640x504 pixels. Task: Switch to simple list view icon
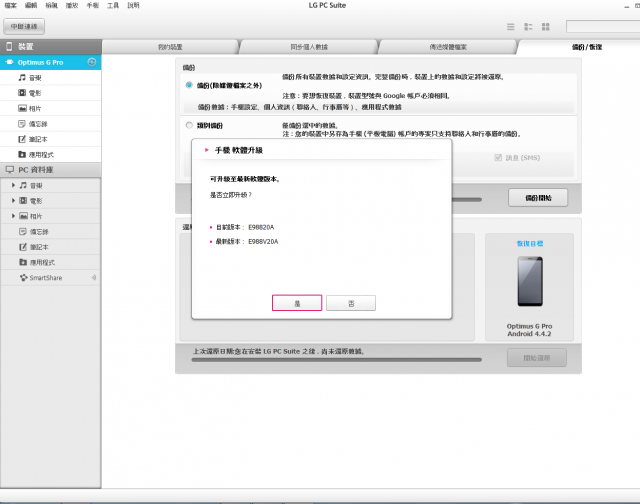(511, 27)
